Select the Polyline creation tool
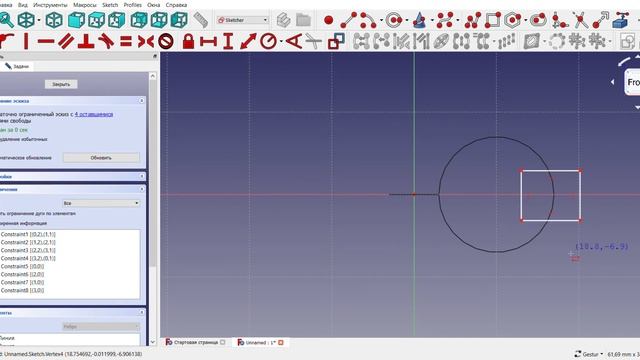Screen dimensions: 640x360 click(x=473, y=20)
